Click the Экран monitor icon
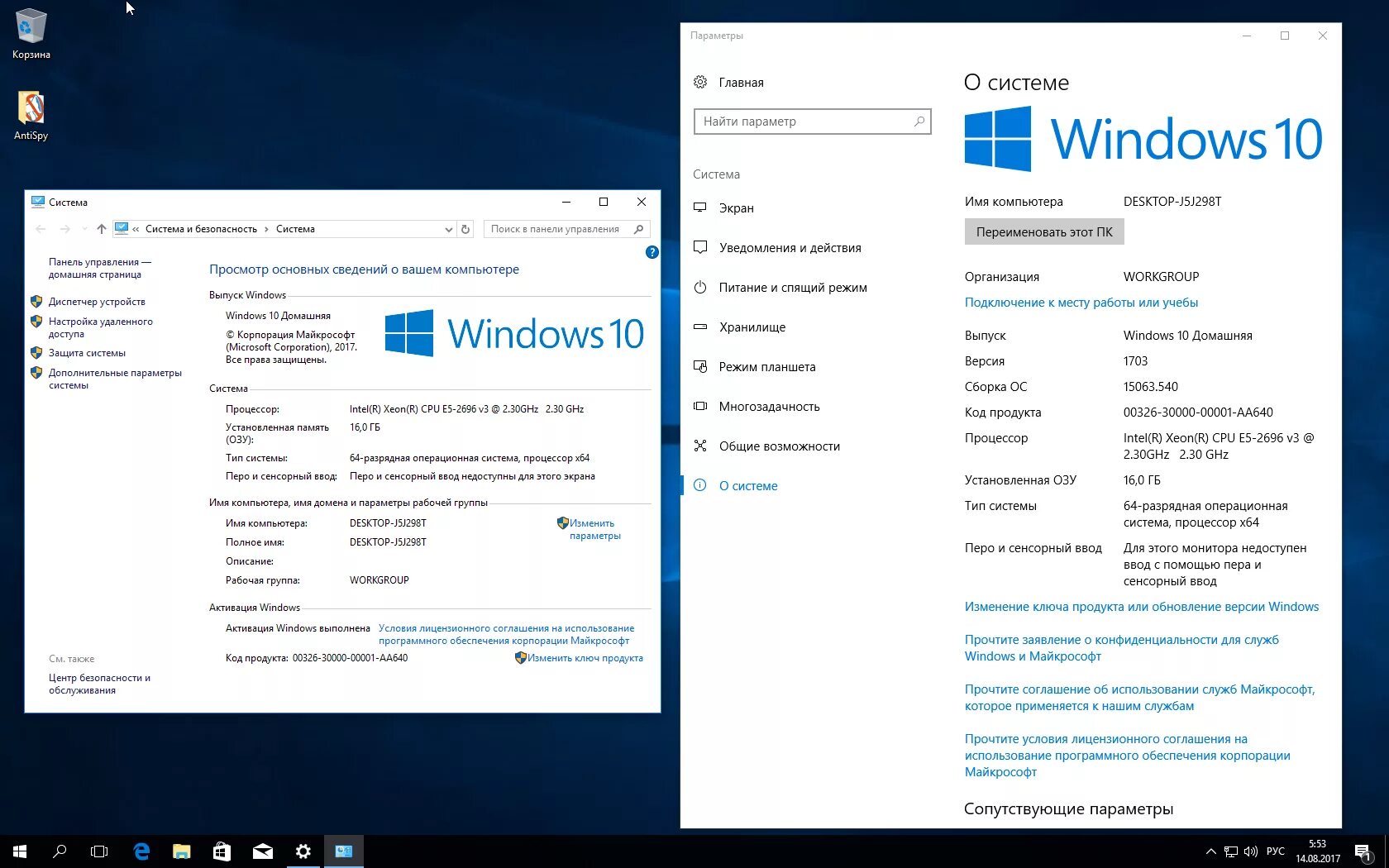The width and height of the screenshot is (1389, 868). click(x=700, y=207)
